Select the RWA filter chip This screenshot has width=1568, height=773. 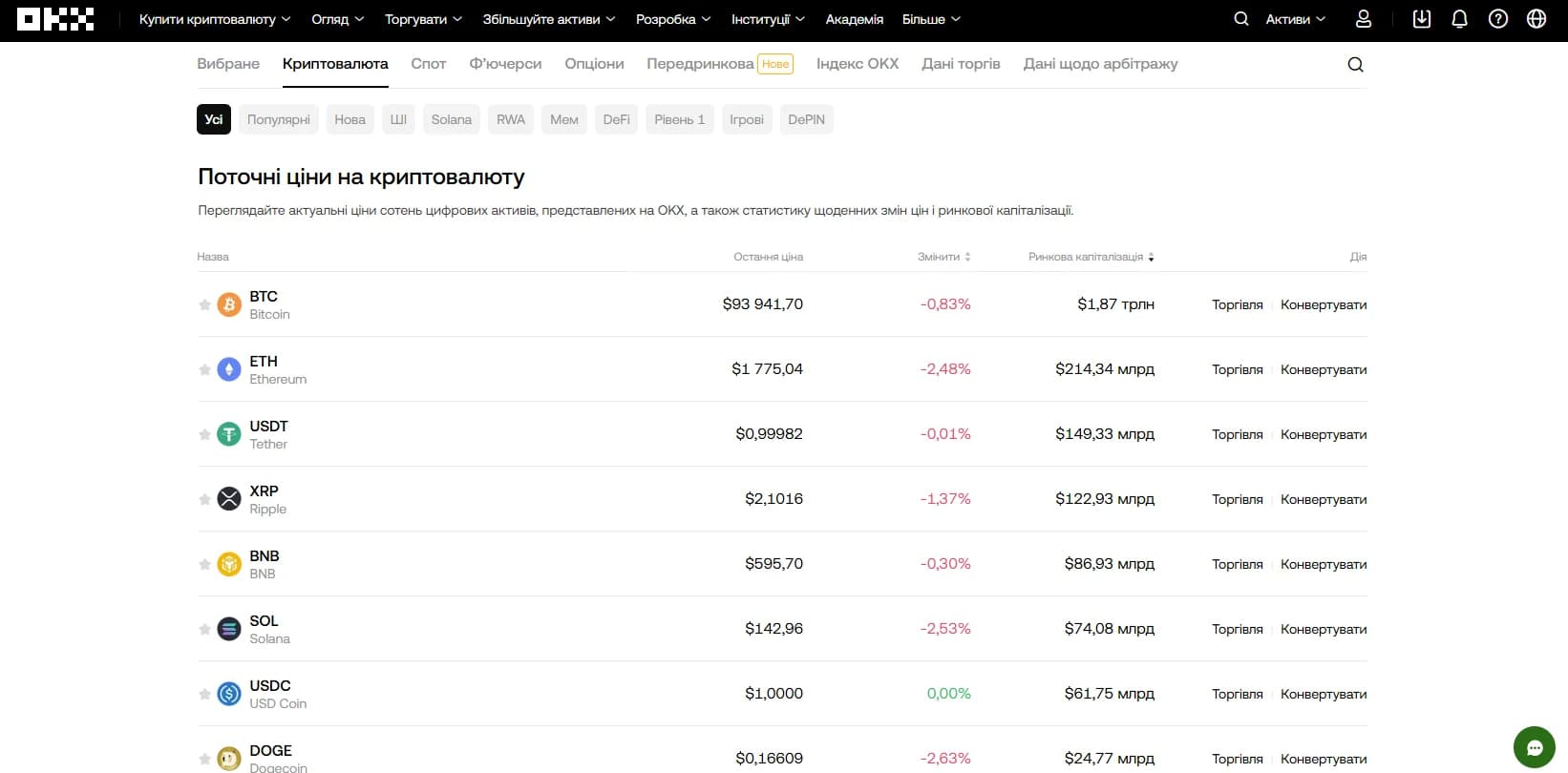tap(511, 119)
